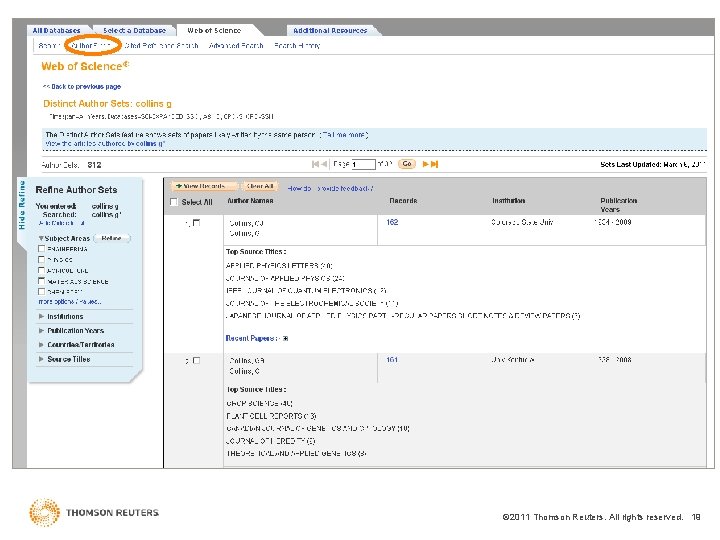Click the Recent Papers link
The width and height of the screenshot is (720, 540).
coord(251,338)
